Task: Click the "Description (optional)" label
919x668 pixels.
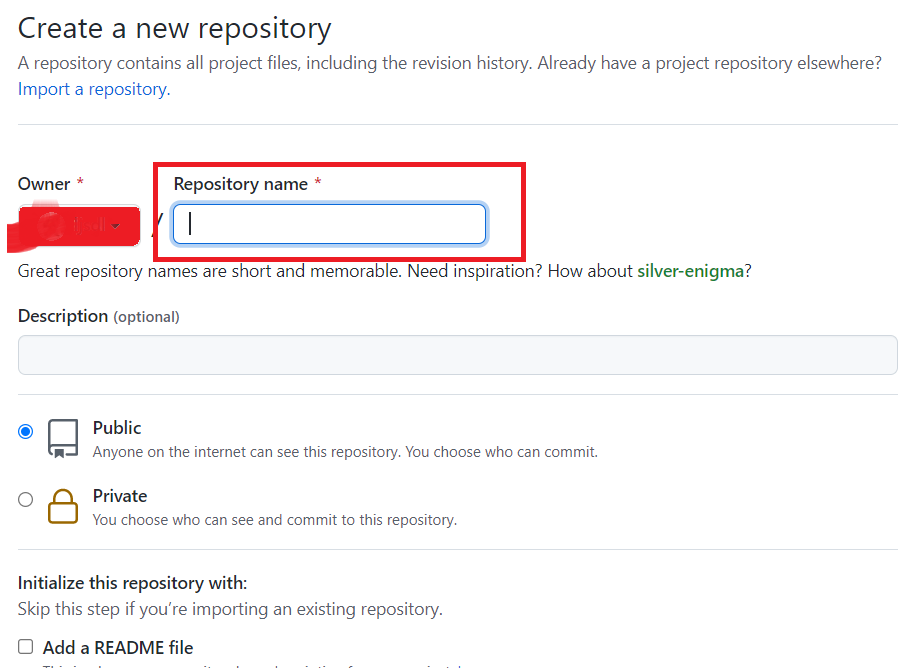Action: tap(98, 316)
